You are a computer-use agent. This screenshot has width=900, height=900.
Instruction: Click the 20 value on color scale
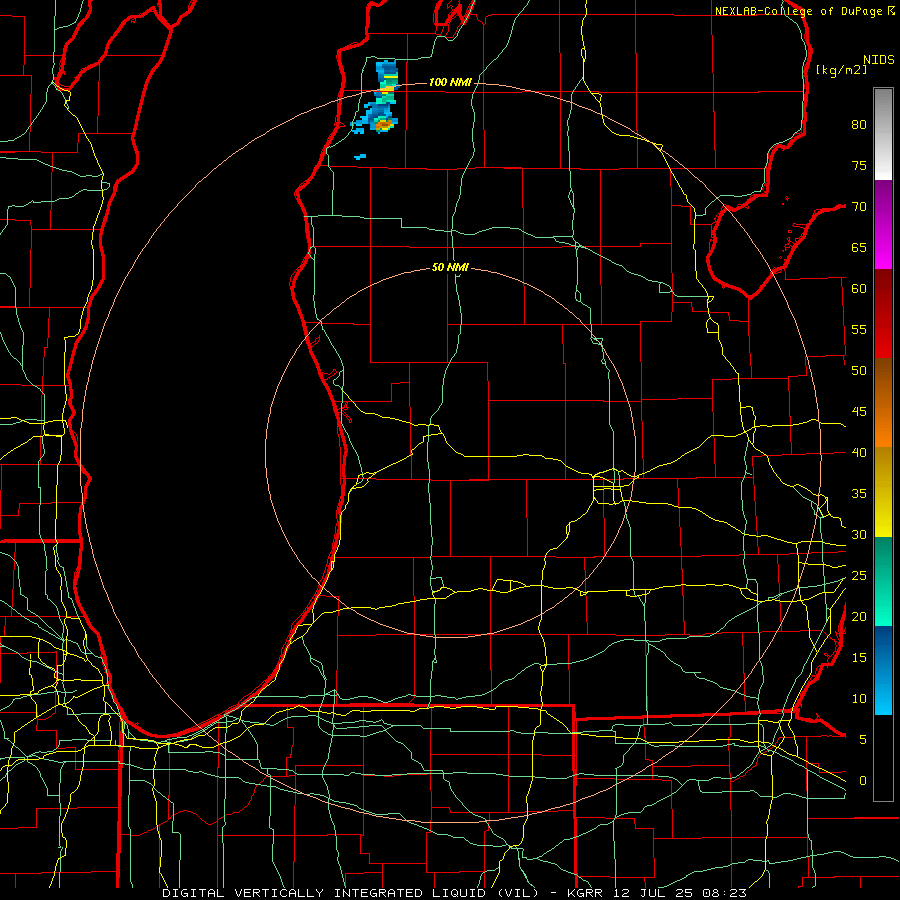(x=859, y=617)
